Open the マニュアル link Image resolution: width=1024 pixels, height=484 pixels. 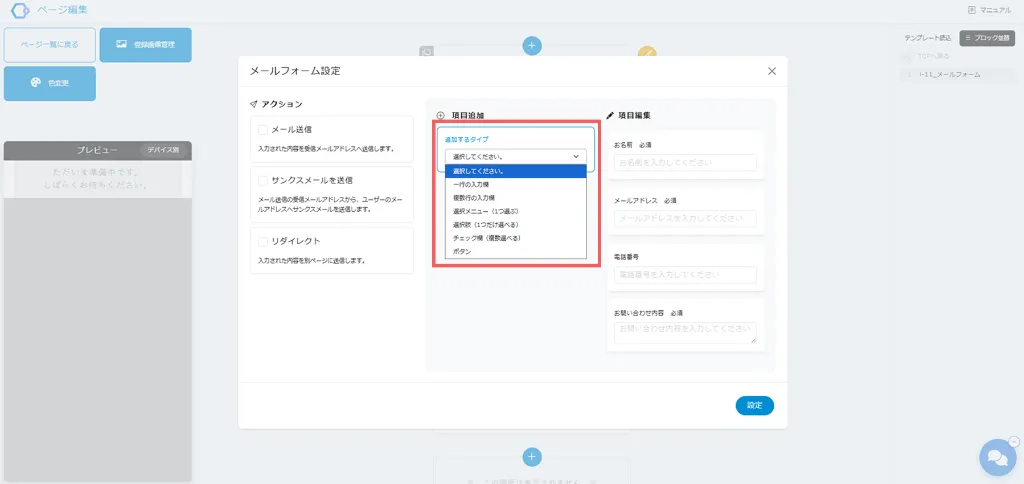[989, 10]
